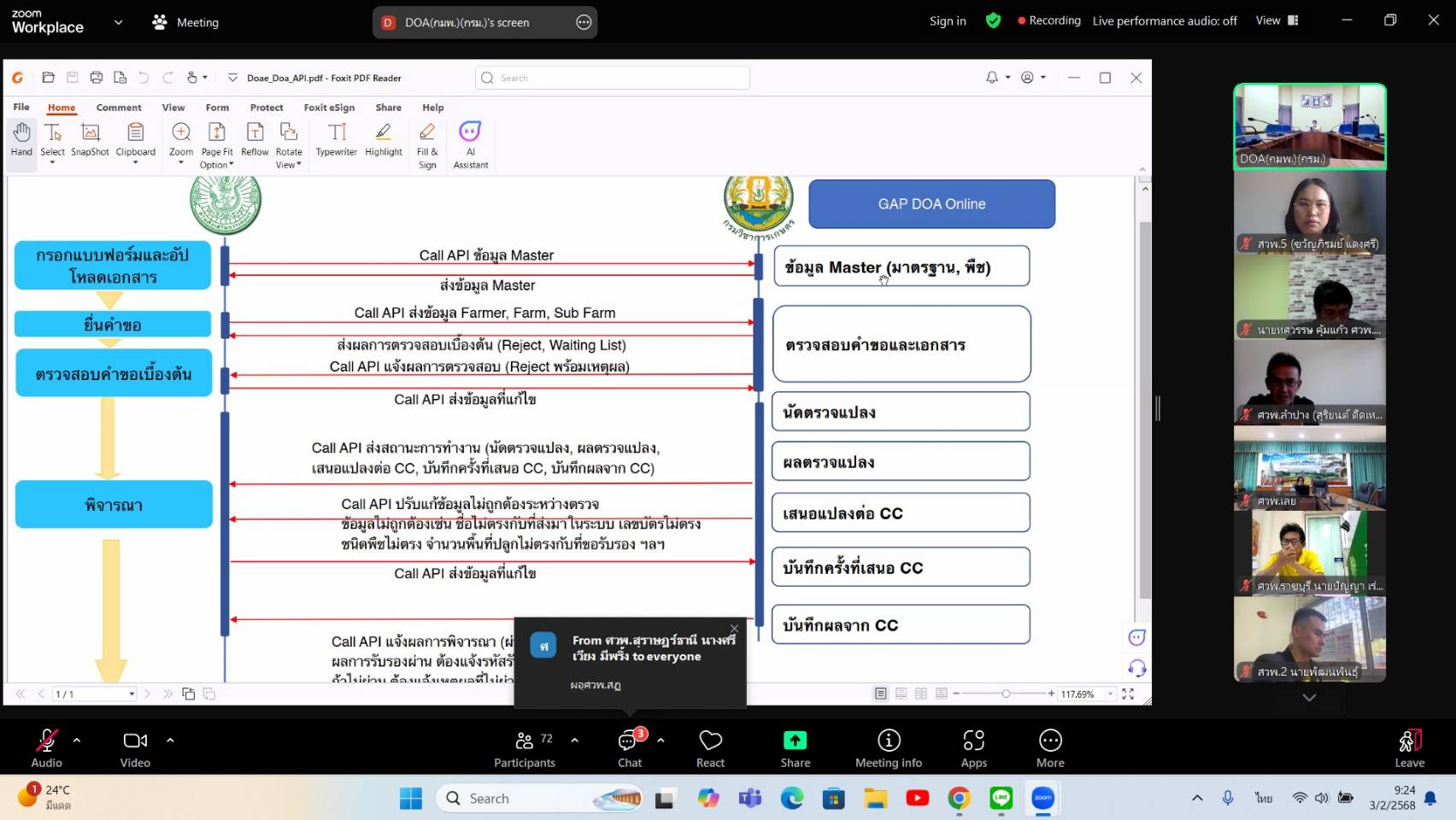Open Page Fit Option

tap(217, 145)
